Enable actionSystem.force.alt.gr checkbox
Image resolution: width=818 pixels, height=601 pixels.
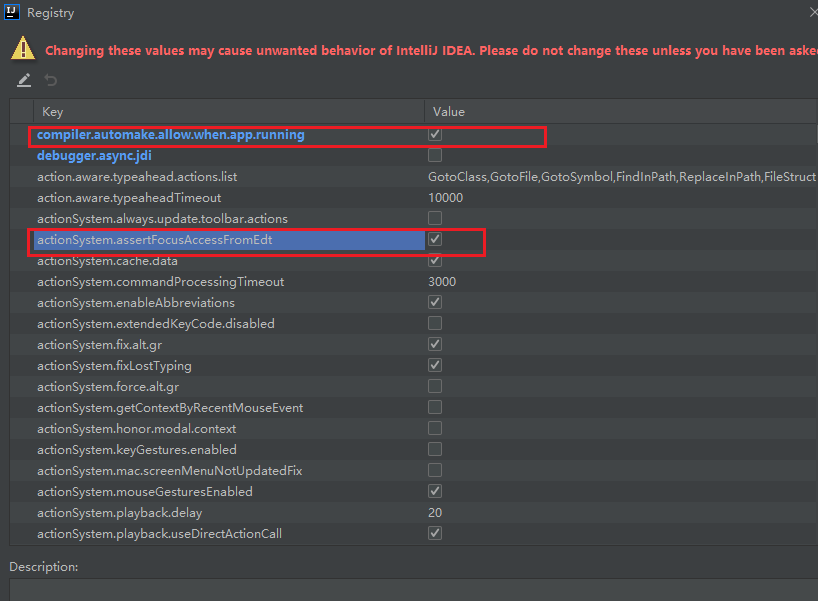click(x=435, y=386)
